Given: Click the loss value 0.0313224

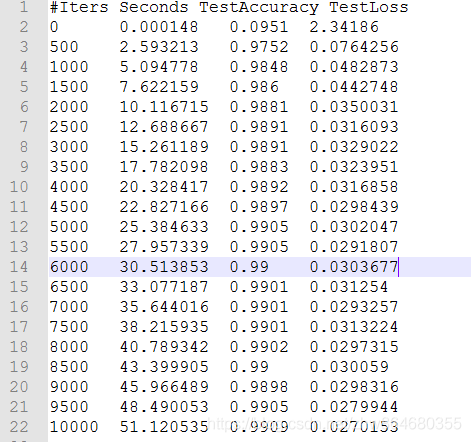Looking at the screenshot, I should pos(354,327).
